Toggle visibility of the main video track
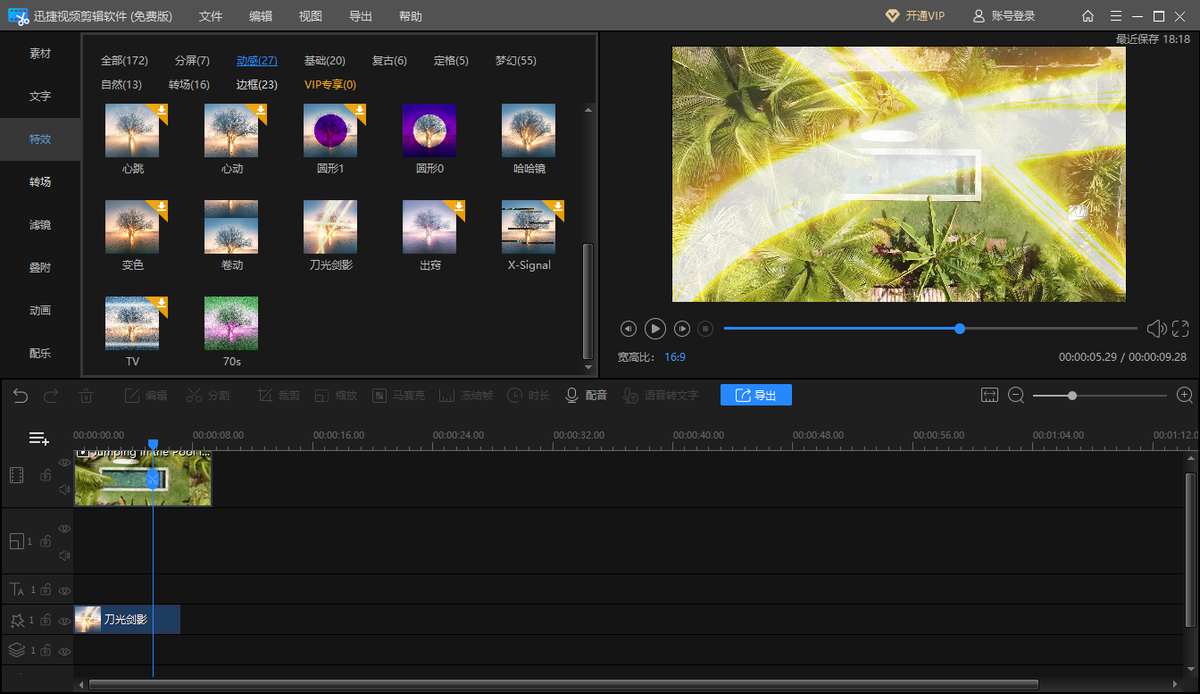The height and width of the screenshot is (694, 1200). pyautogui.click(x=65, y=463)
